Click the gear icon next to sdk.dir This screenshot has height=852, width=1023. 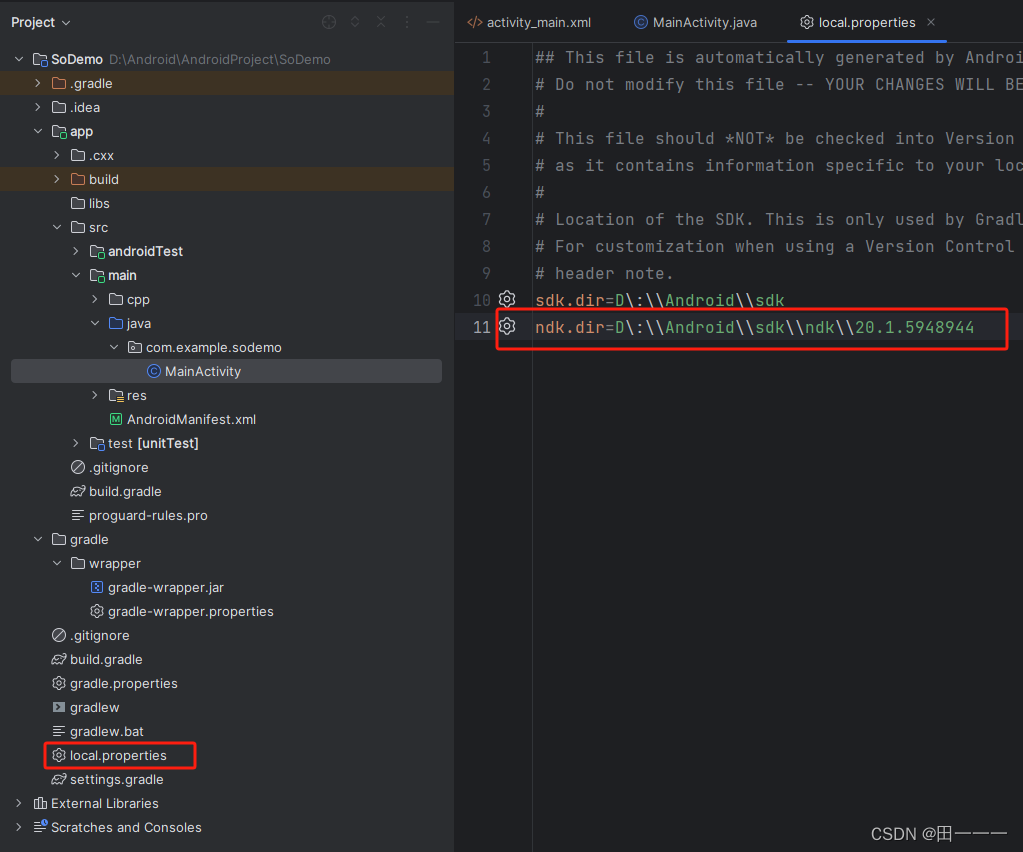507,299
